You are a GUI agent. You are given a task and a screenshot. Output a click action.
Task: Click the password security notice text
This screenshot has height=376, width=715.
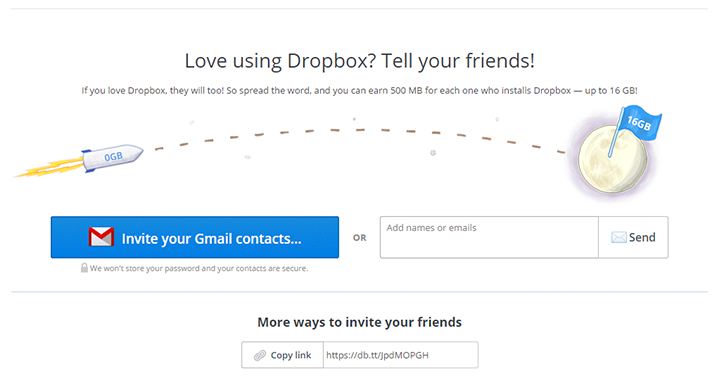point(199,268)
